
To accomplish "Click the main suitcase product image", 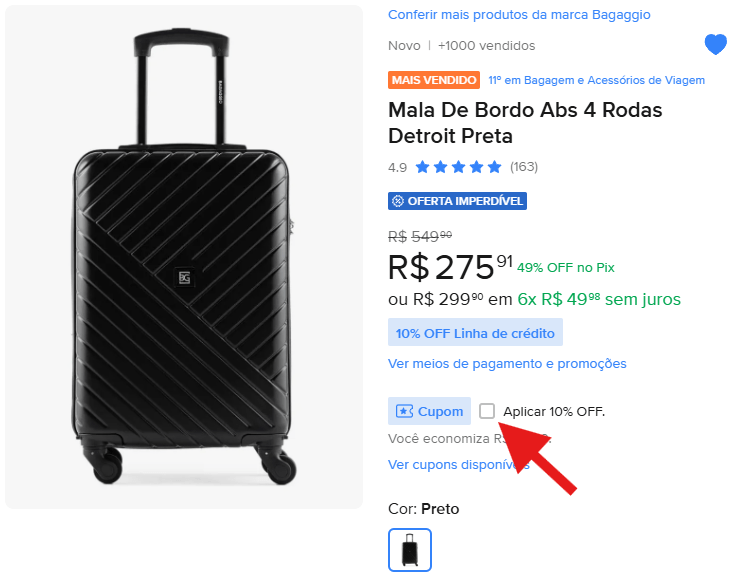I will [x=184, y=257].
